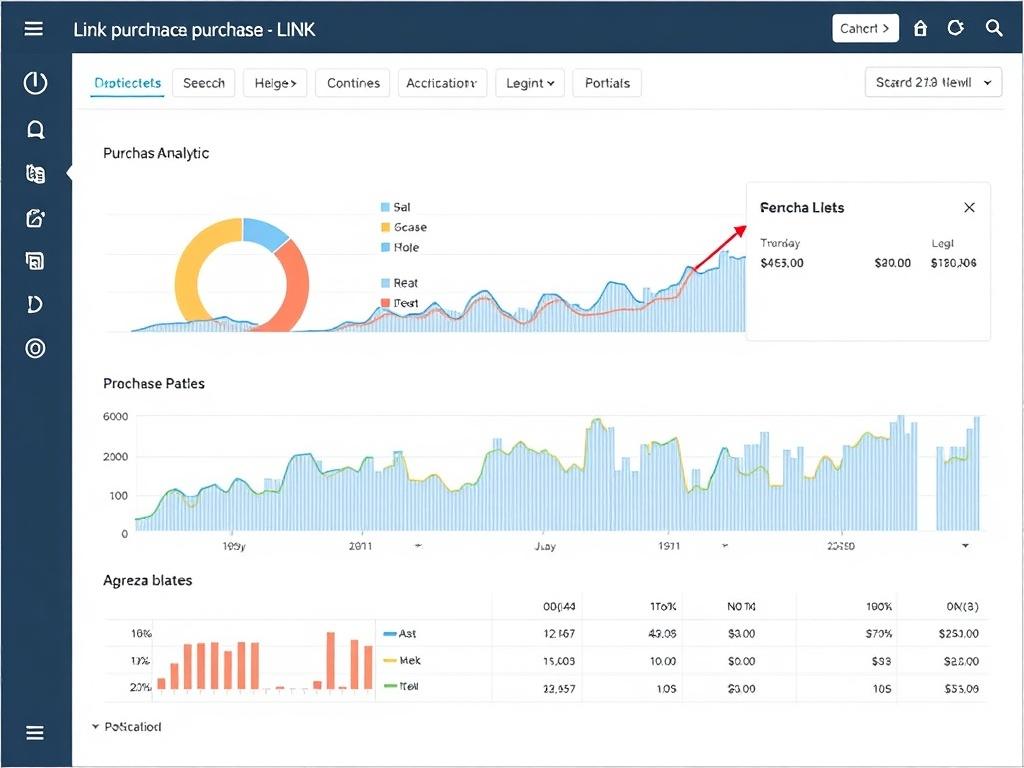Switch to the Portials tab

click(607, 83)
